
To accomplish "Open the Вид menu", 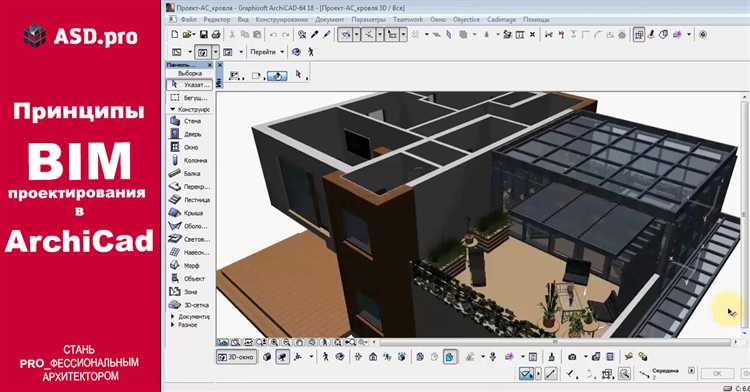I will tap(243, 20).
